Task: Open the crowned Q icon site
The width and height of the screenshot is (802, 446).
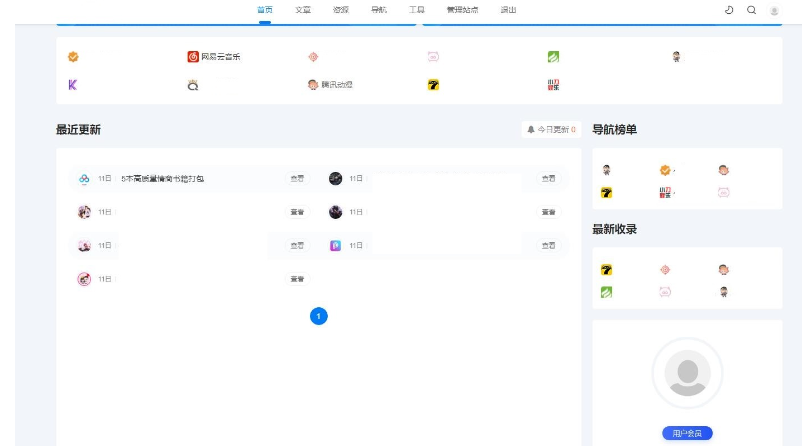Action: (193, 85)
